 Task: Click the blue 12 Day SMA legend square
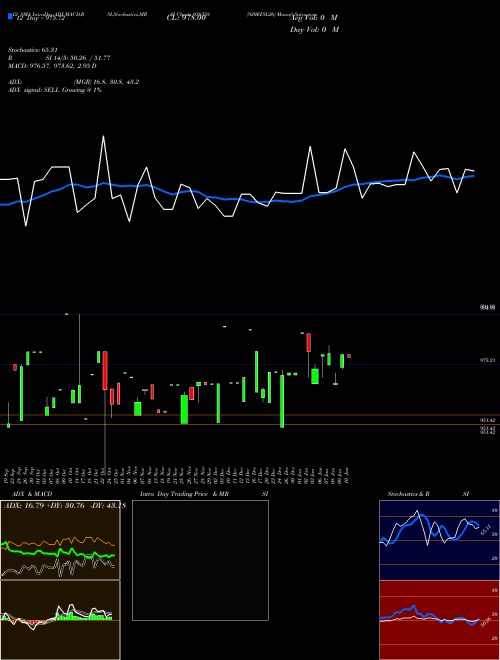click(x=10, y=16)
